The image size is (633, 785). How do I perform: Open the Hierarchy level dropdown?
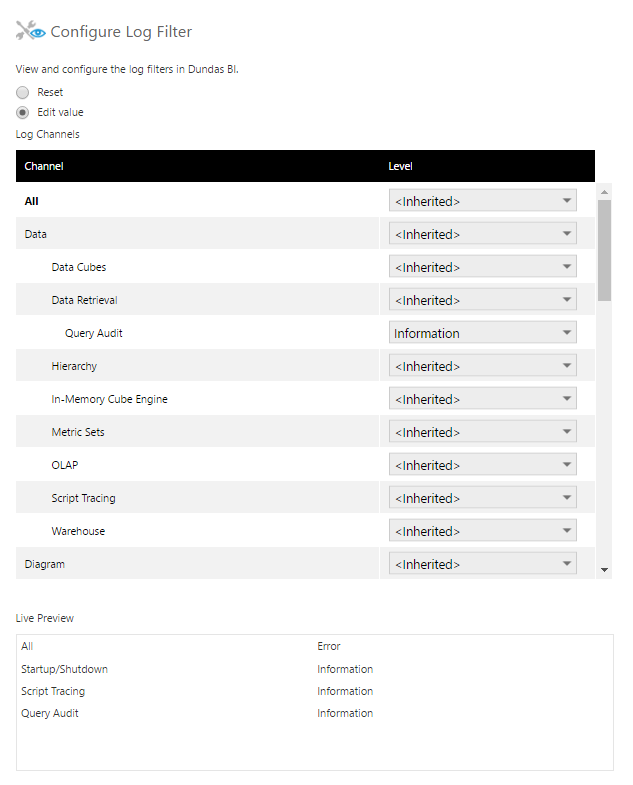coord(483,366)
